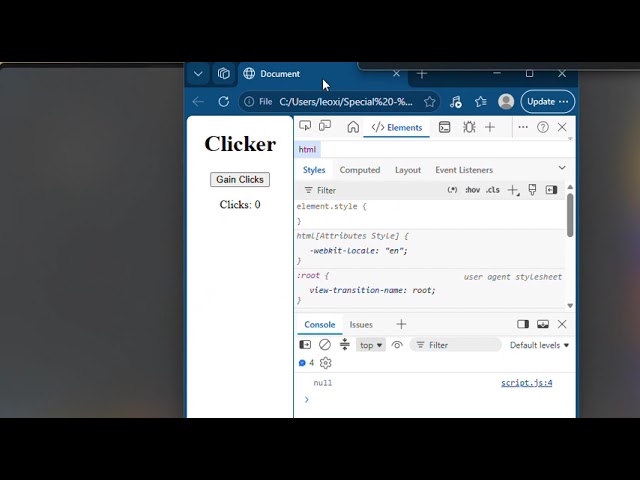This screenshot has height=480, width=640.
Task: Toggle the console sidebar
Action: point(305,345)
